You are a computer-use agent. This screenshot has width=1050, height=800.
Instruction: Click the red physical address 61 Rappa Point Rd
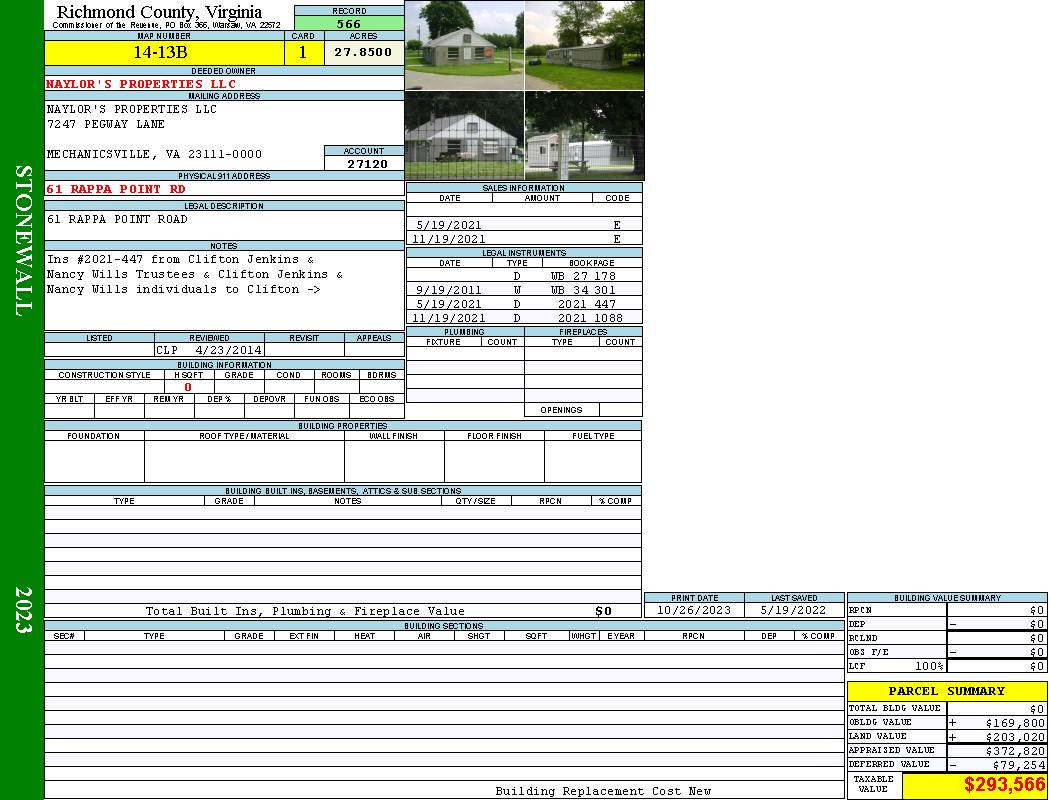[x=116, y=189]
